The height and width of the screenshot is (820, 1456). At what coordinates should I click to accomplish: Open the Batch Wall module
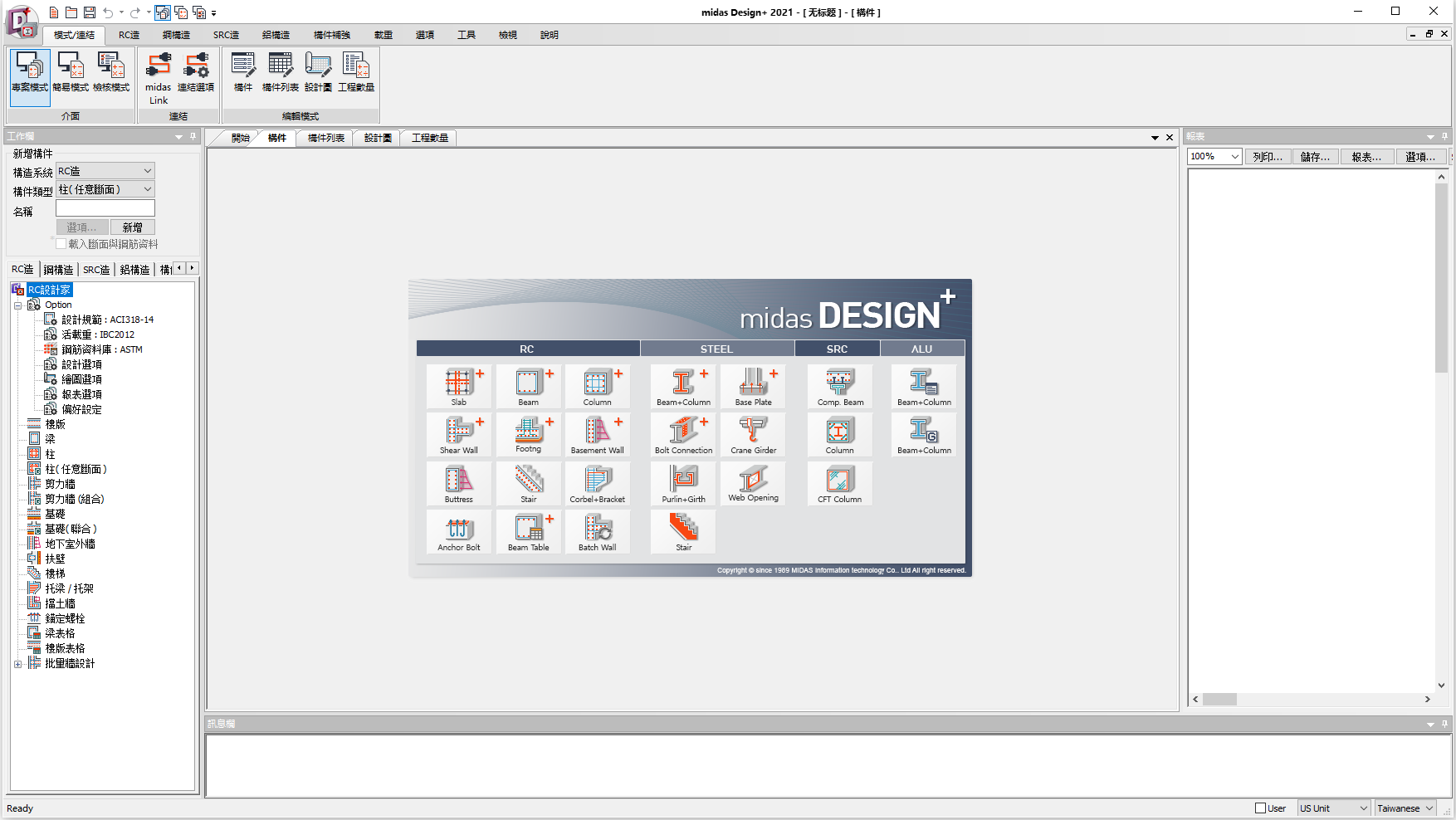(598, 531)
